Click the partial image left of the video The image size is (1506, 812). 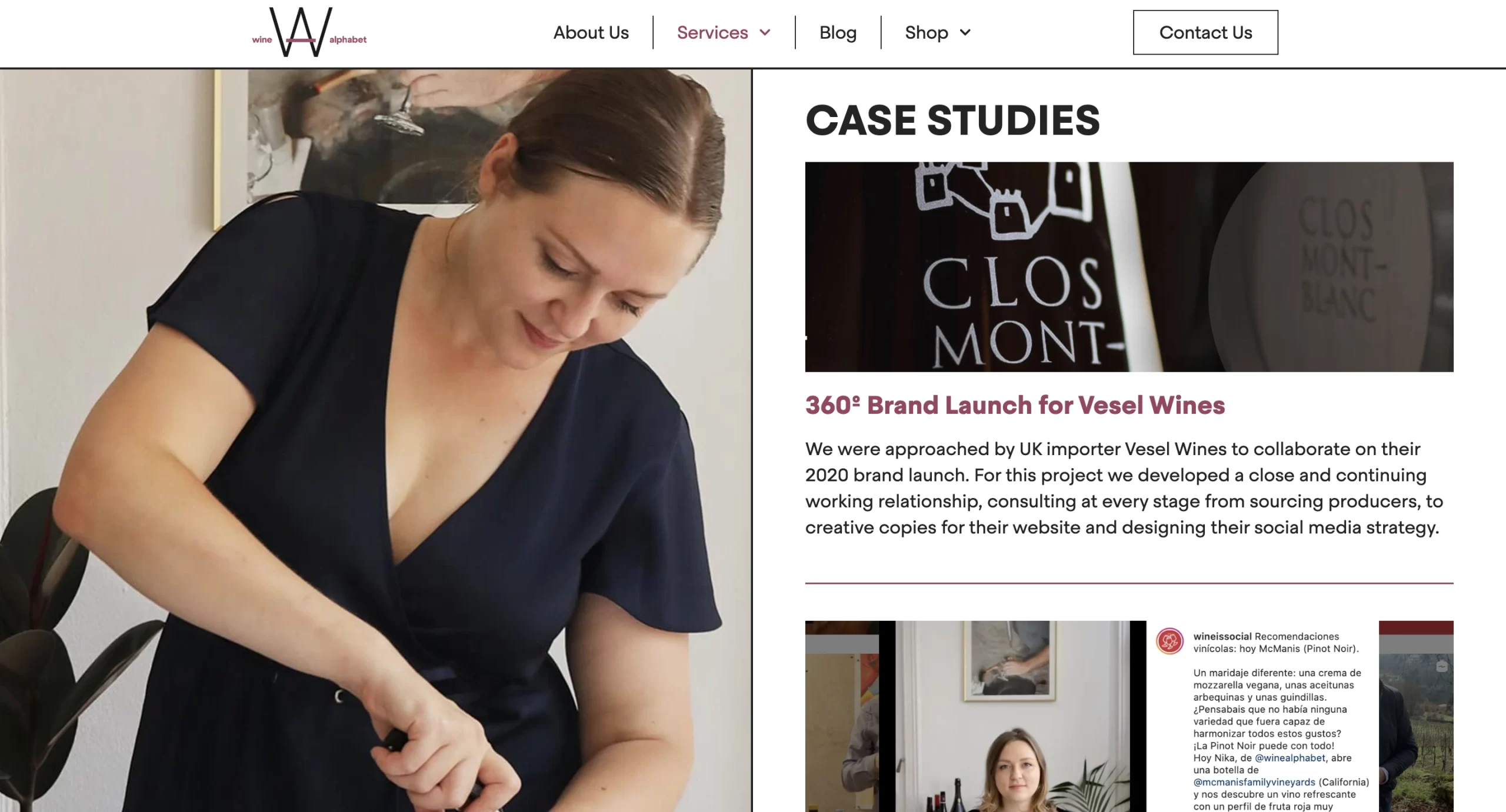point(842,716)
